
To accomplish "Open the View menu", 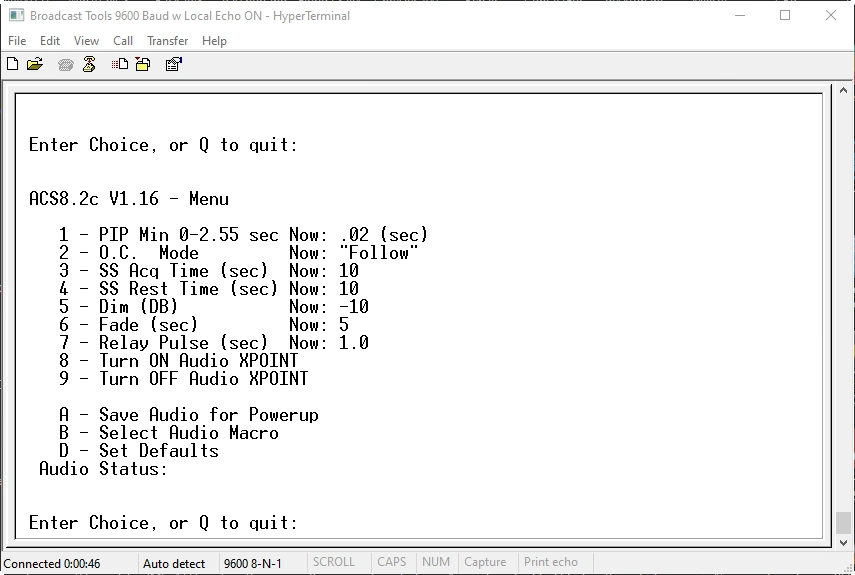I will (86, 41).
